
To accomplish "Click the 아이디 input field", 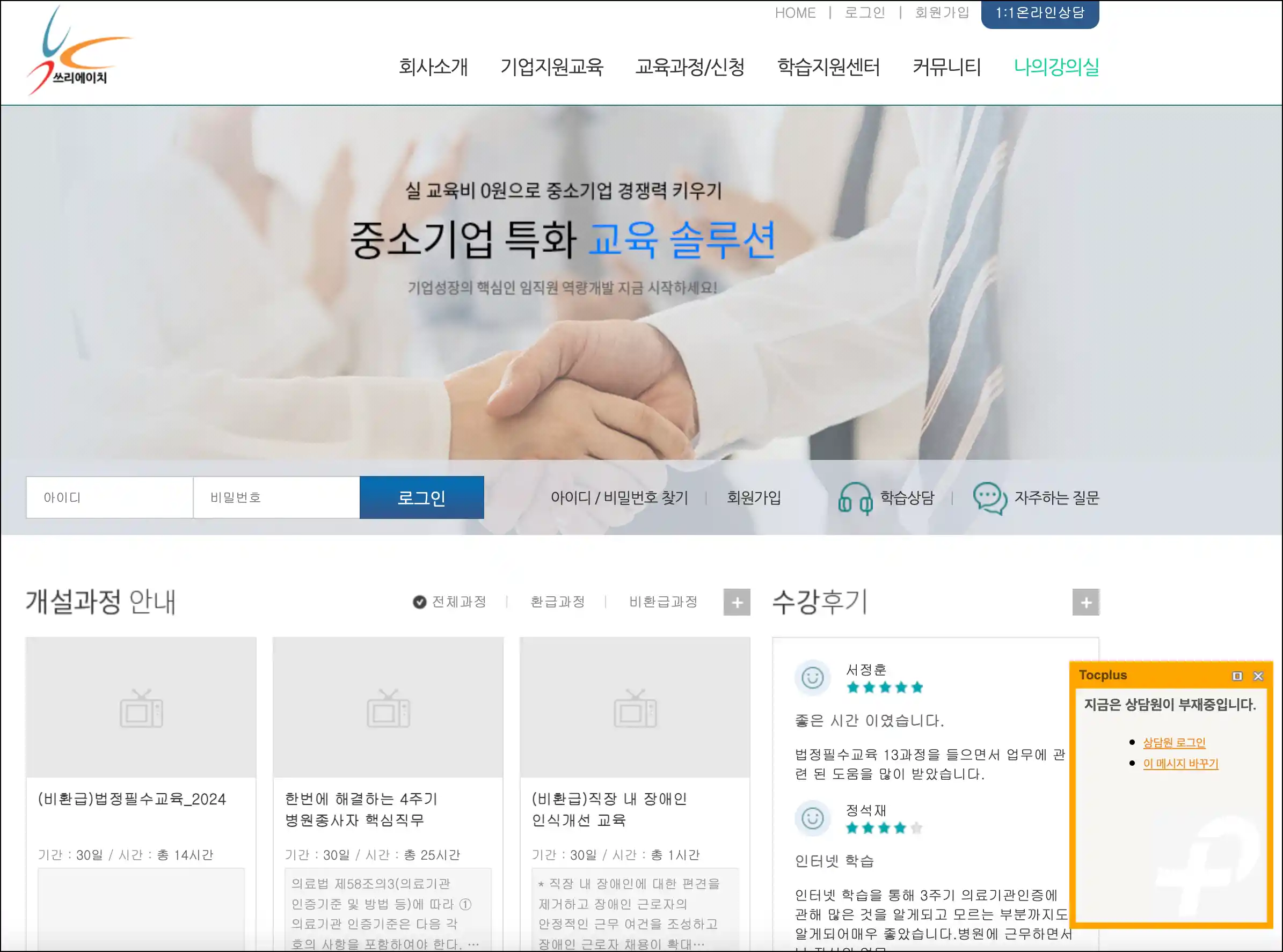I will click(110, 498).
